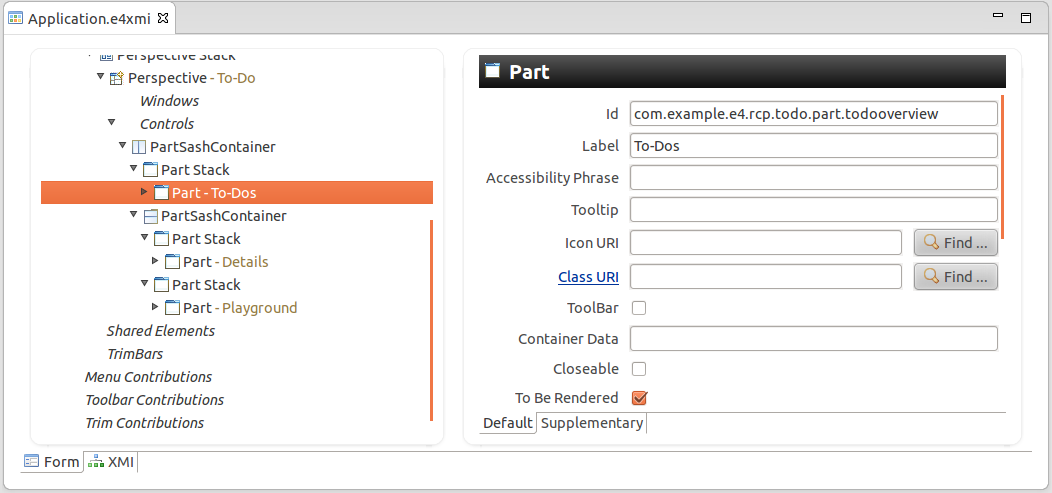Check the Closeable checkbox
Image resolution: width=1052 pixels, height=493 pixels.
[x=639, y=369]
